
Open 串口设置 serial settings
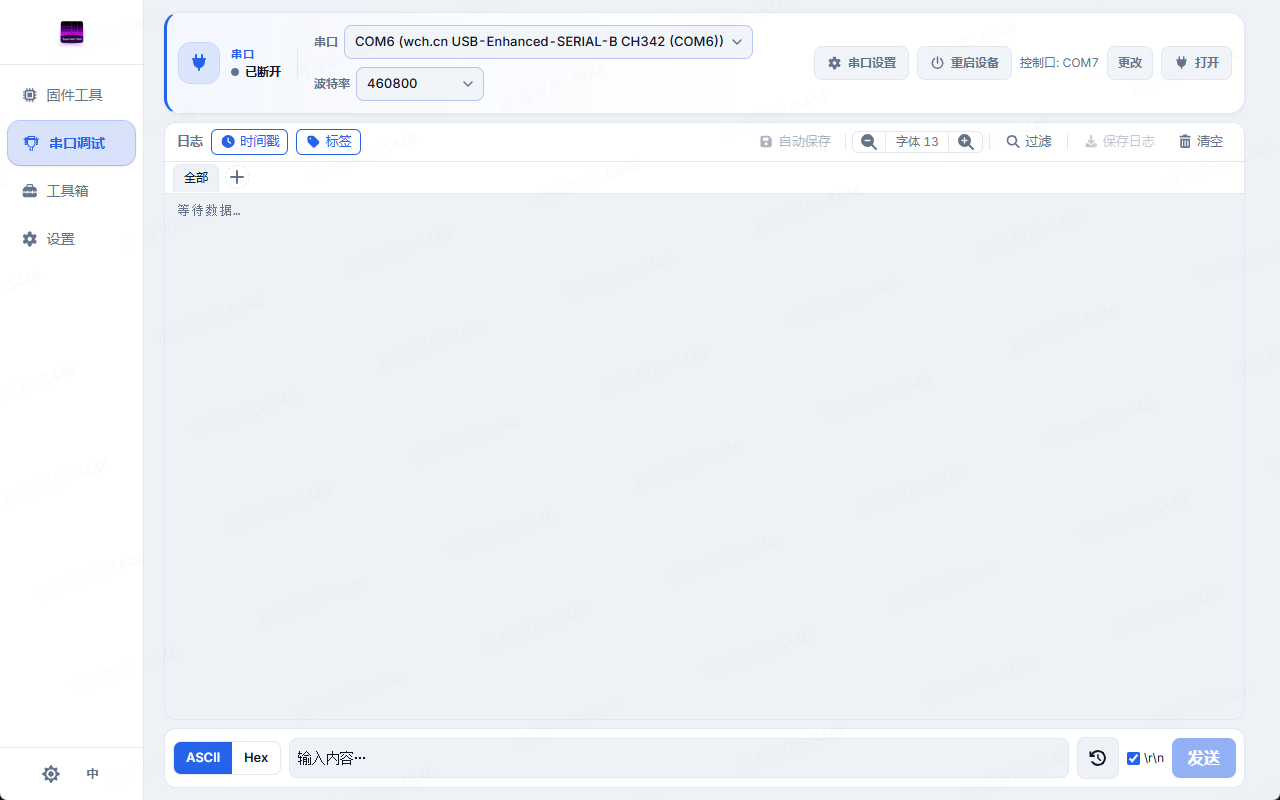coord(861,63)
